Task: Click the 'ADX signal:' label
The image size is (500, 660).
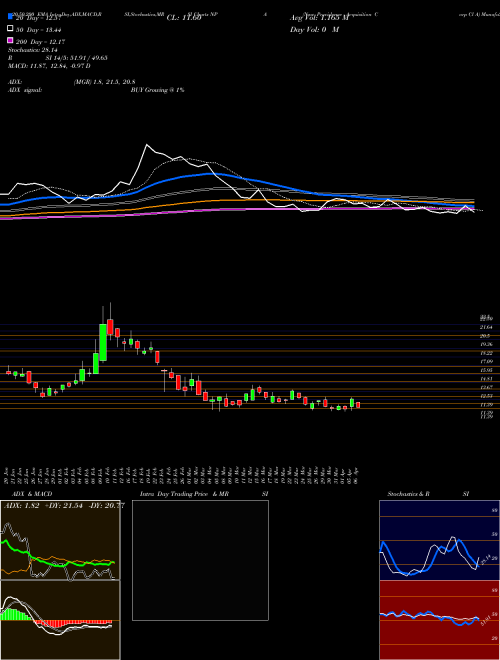Action: tap(25, 90)
